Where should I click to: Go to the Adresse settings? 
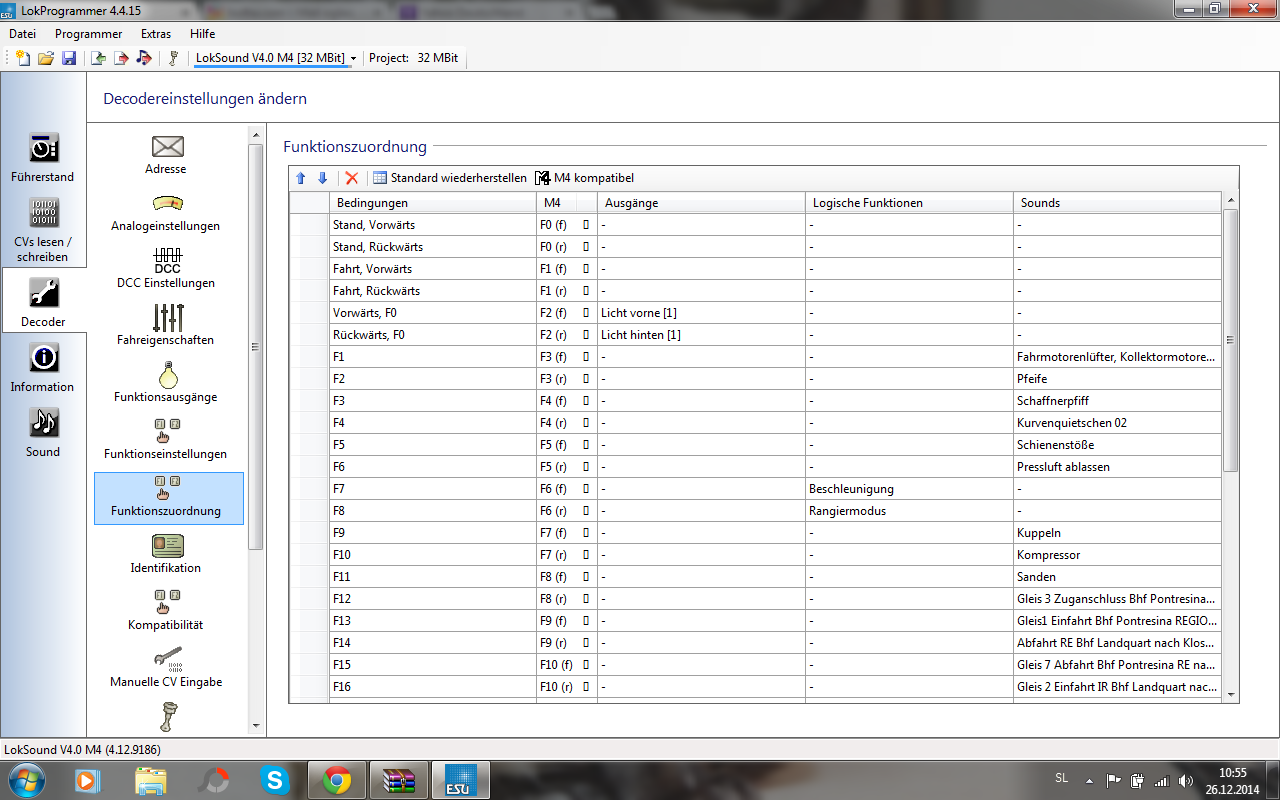click(x=168, y=154)
